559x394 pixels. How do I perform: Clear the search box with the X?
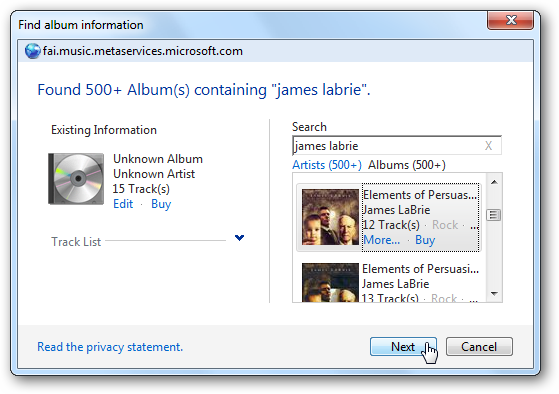(488, 145)
